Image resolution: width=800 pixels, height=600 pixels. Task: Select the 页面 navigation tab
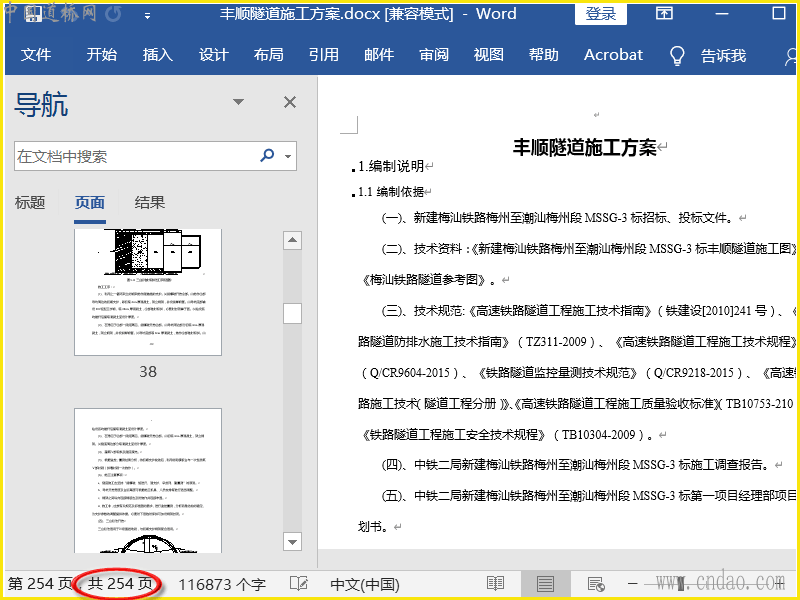point(90,203)
